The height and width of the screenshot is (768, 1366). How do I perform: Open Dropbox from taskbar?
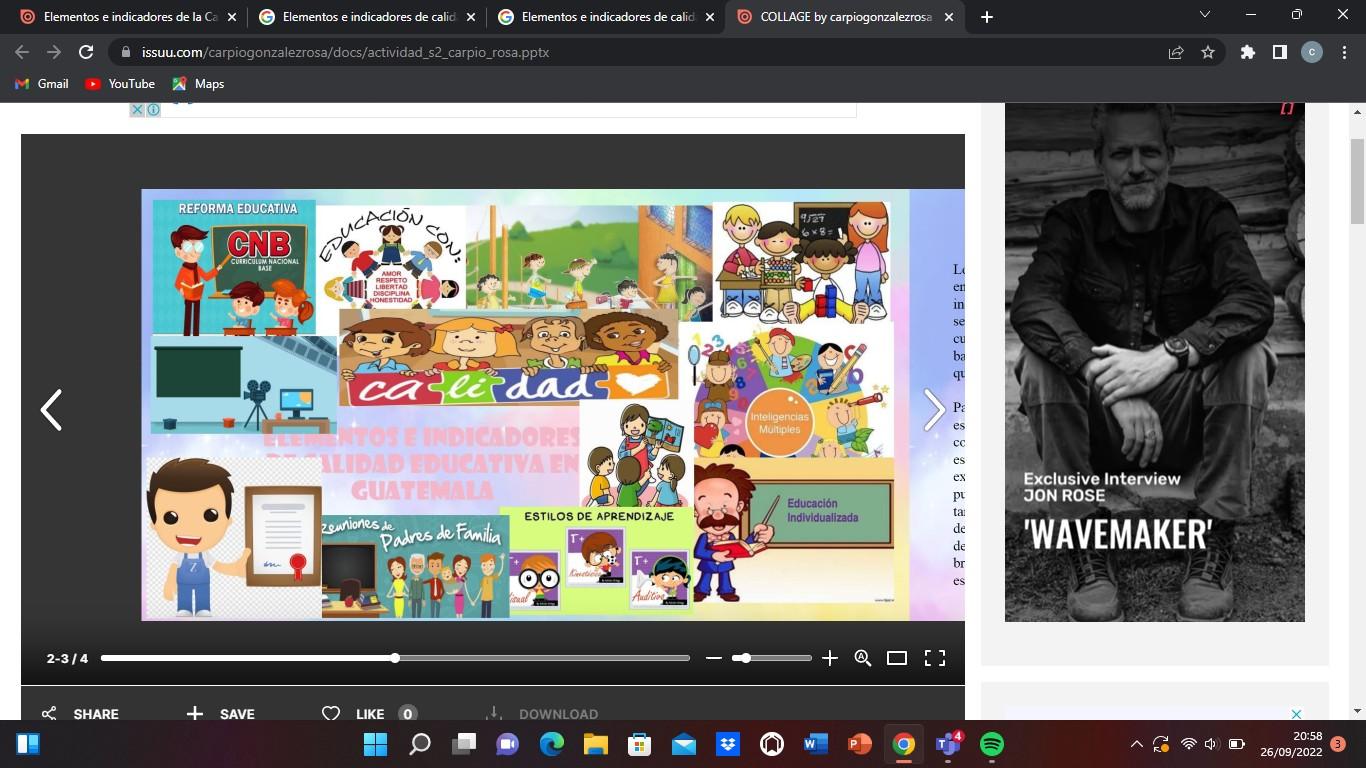coord(728,744)
